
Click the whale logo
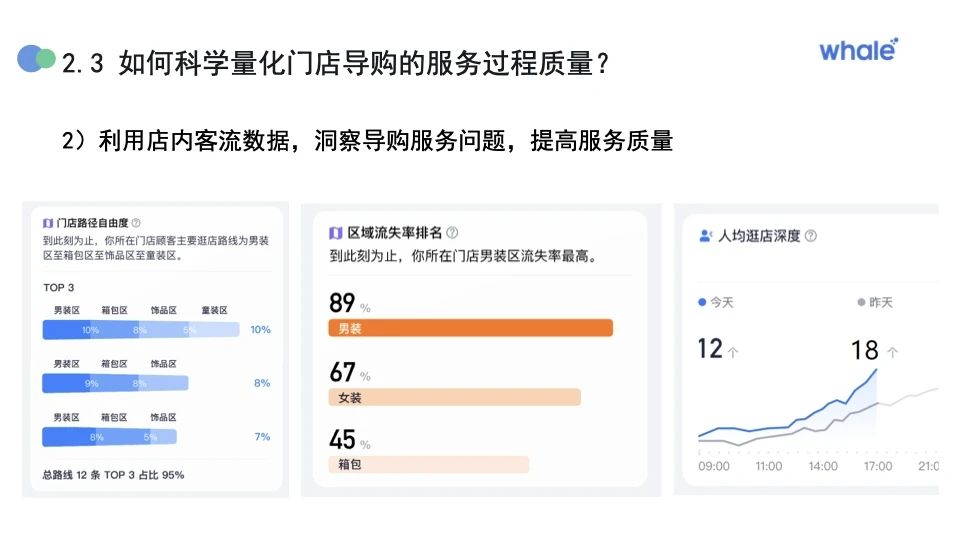(858, 50)
